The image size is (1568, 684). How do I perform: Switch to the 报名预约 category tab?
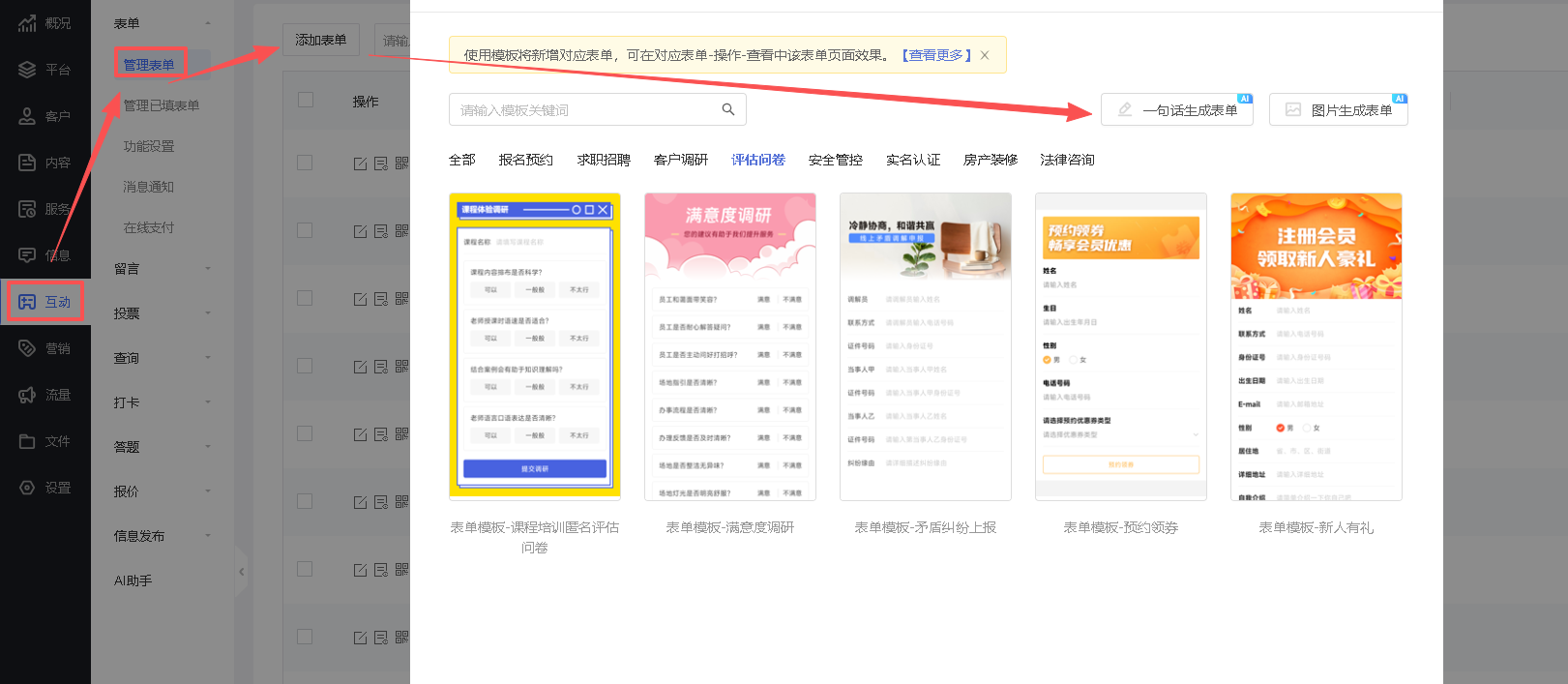(x=525, y=160)
